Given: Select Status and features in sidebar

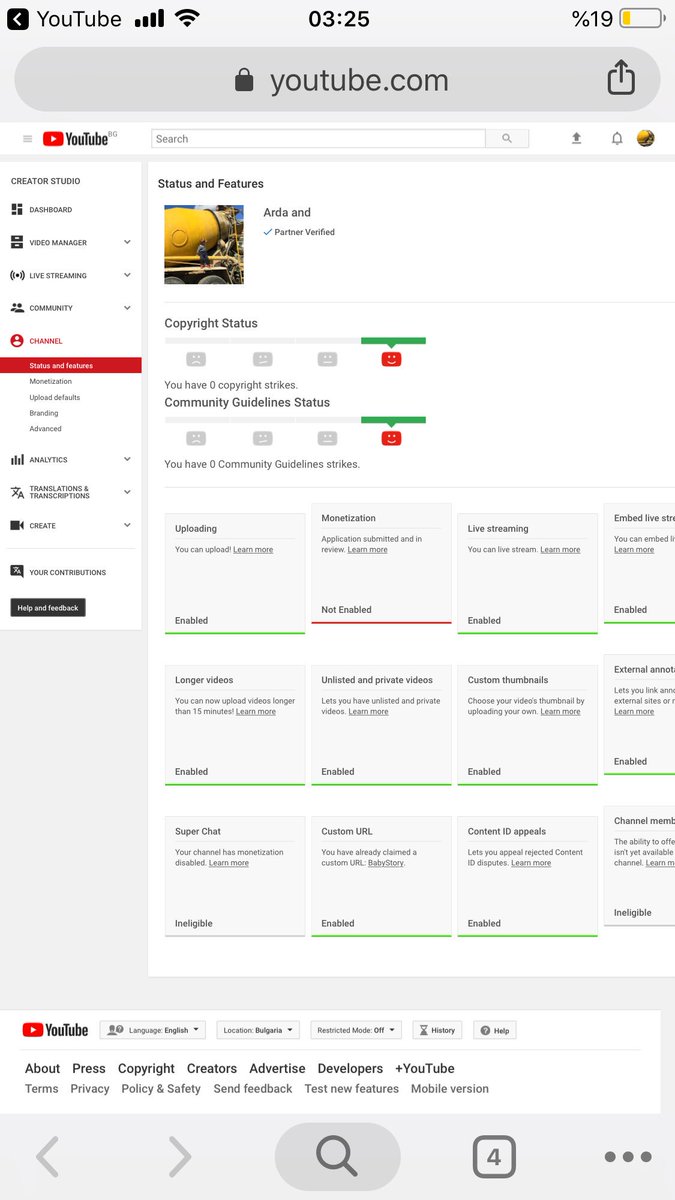Looking at the screenshot, I should 71,366.
